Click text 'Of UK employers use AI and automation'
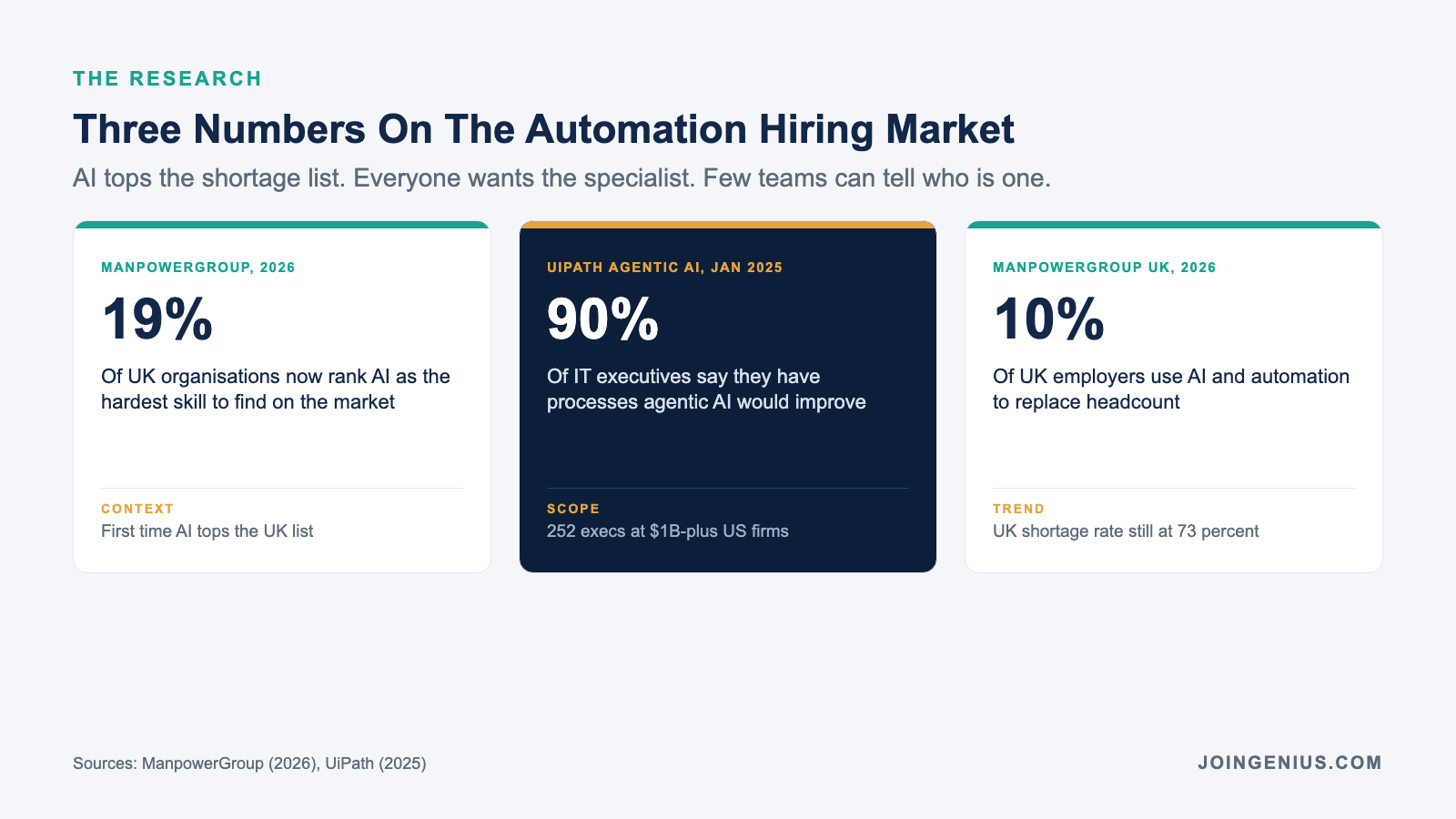This screenshot has width=1456, height=819. [x=1171, y=389]
